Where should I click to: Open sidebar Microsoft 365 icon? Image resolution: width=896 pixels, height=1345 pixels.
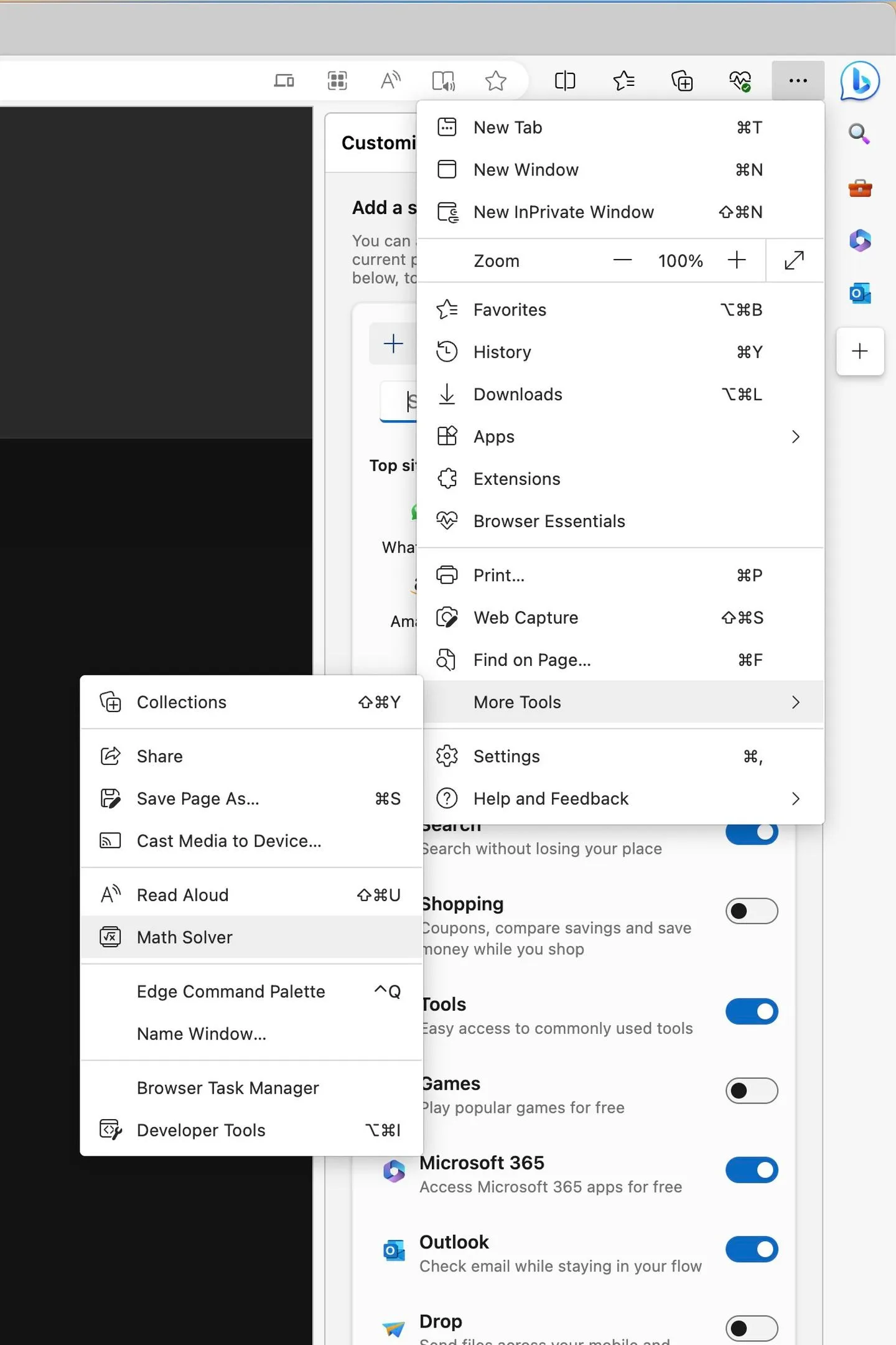pos(860,240)
